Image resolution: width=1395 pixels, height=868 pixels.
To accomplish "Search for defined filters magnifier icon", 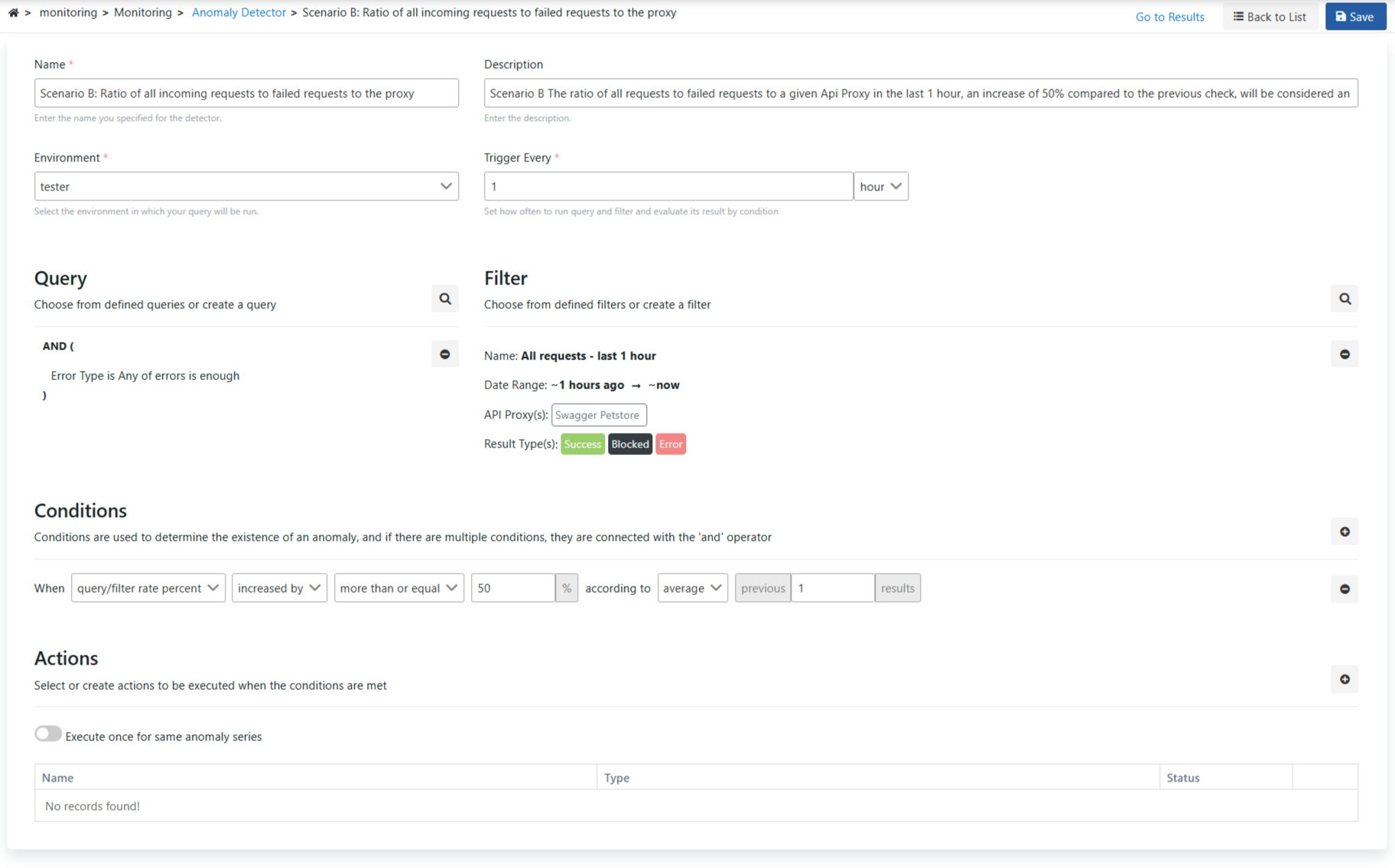I will tap(1345, 299).
